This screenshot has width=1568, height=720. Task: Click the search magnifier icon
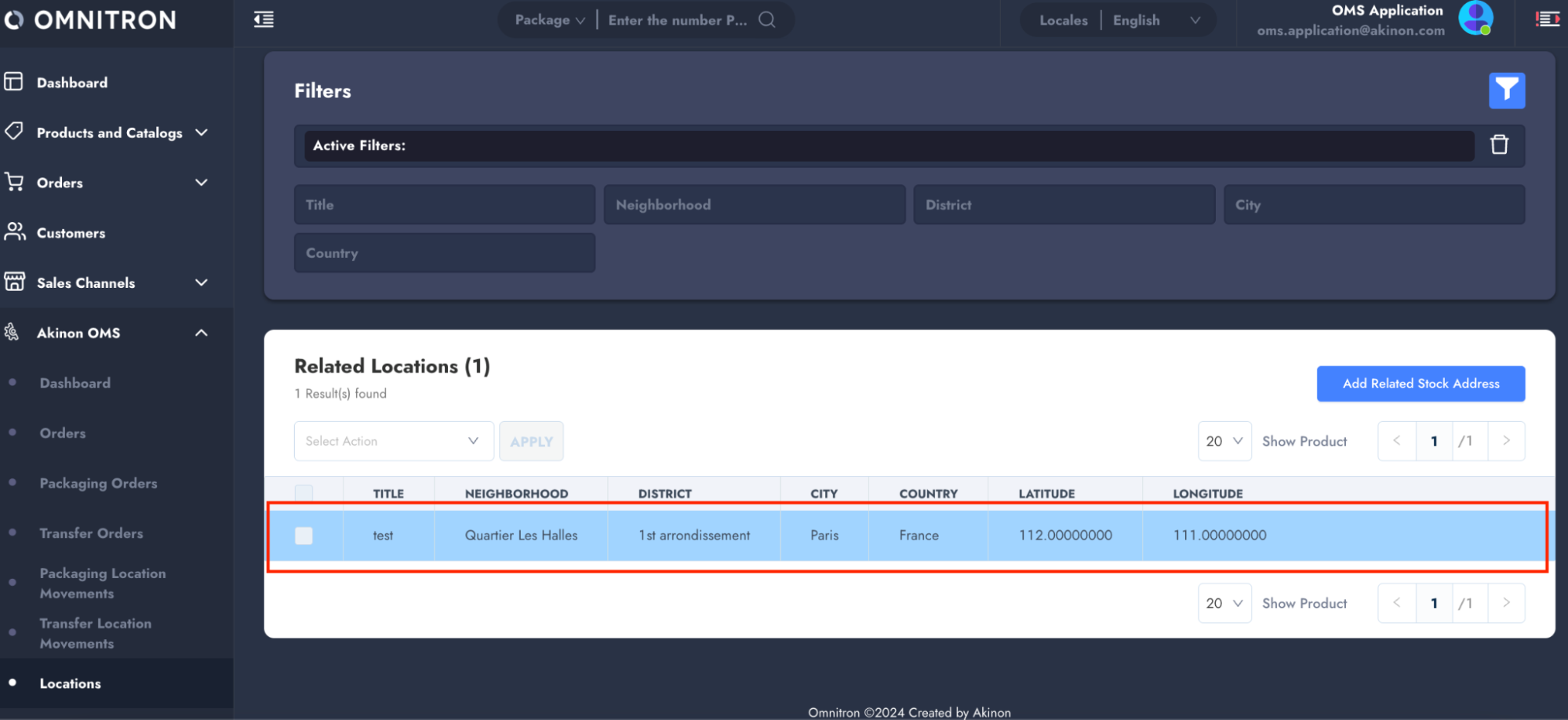[x=766, y=20]
